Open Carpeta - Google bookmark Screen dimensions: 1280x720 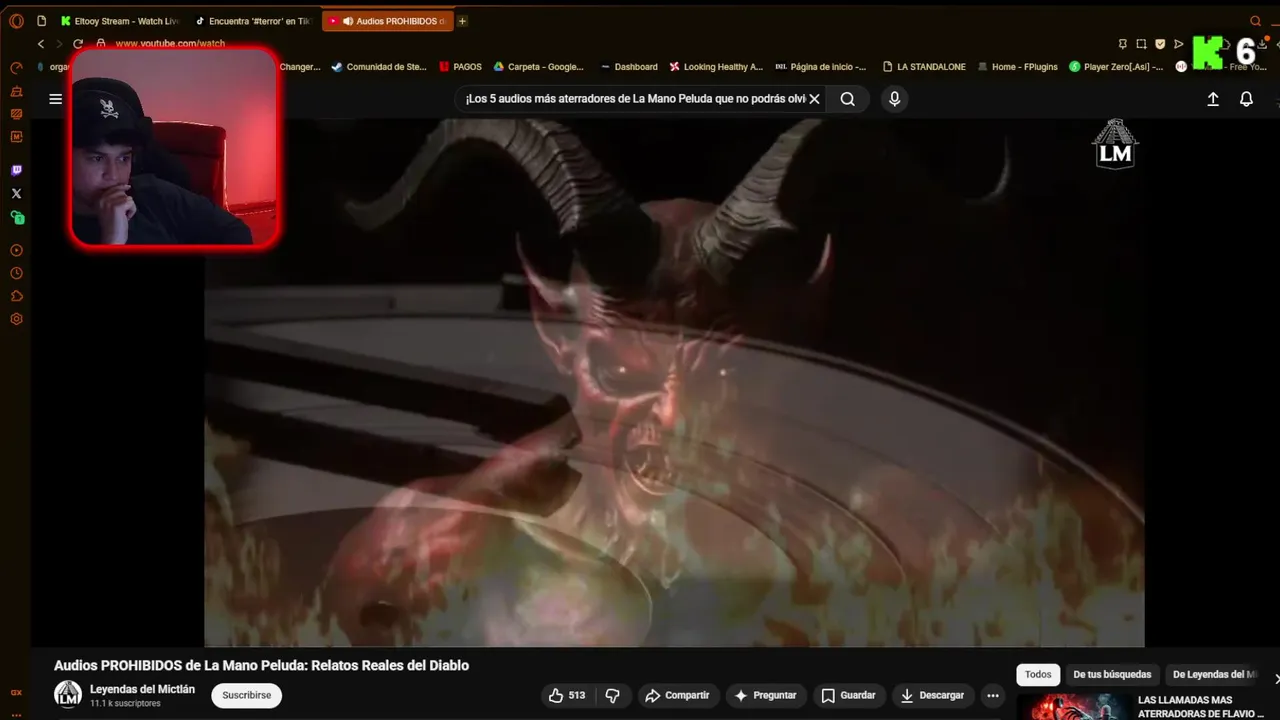(x=538, y=67)
